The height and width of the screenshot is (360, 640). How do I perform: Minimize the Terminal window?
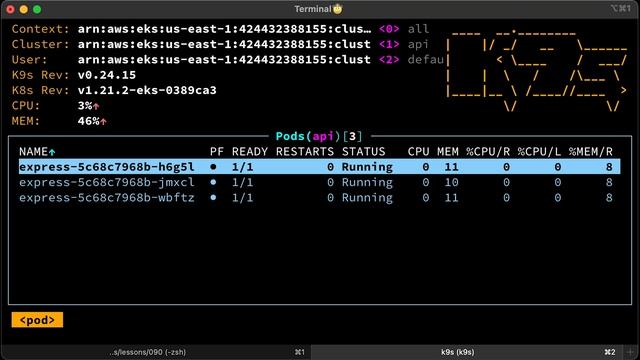coord(24,9)
